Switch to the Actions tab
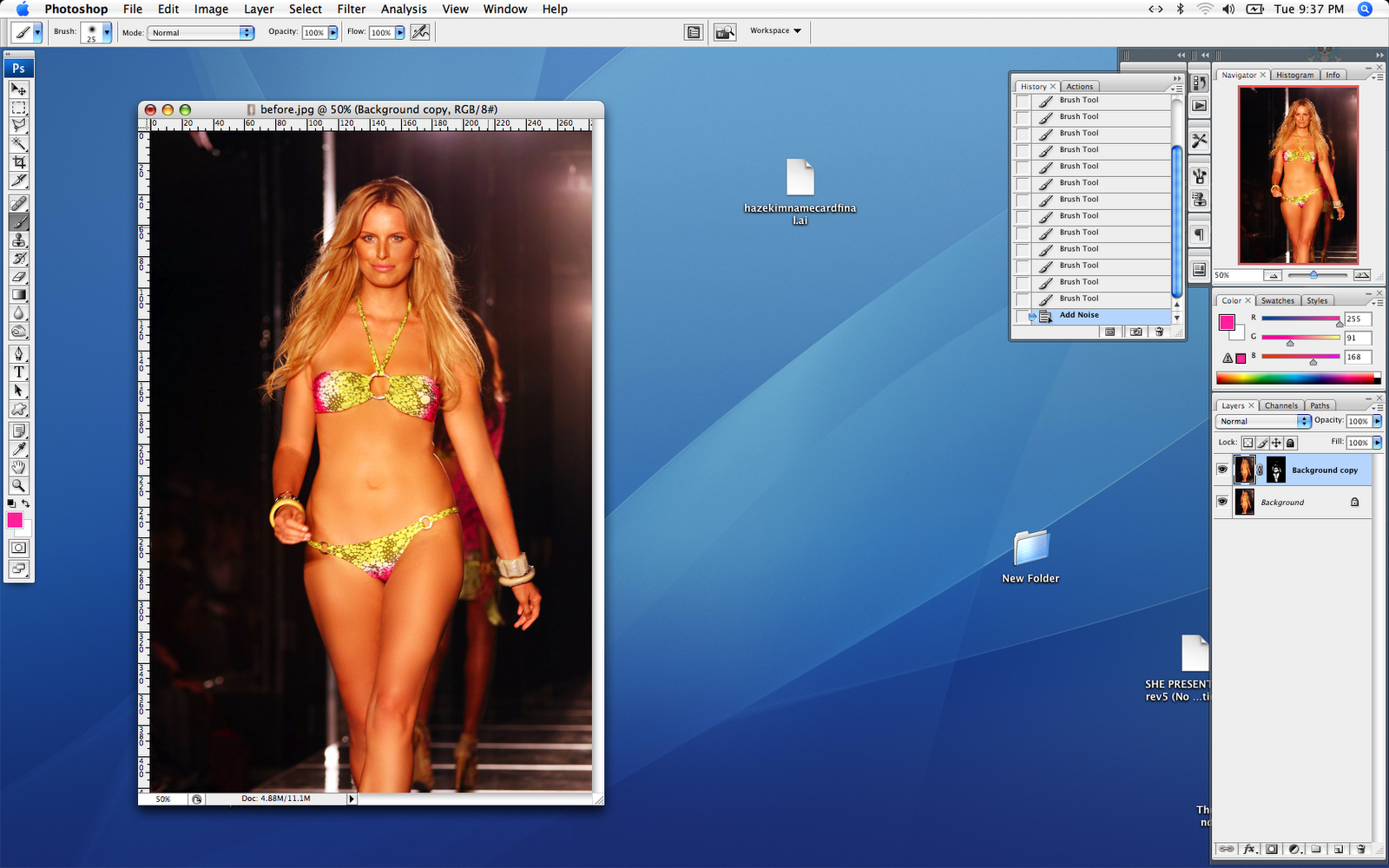This screenshot has height=868, width=1389. click(x=1080, y=87)
